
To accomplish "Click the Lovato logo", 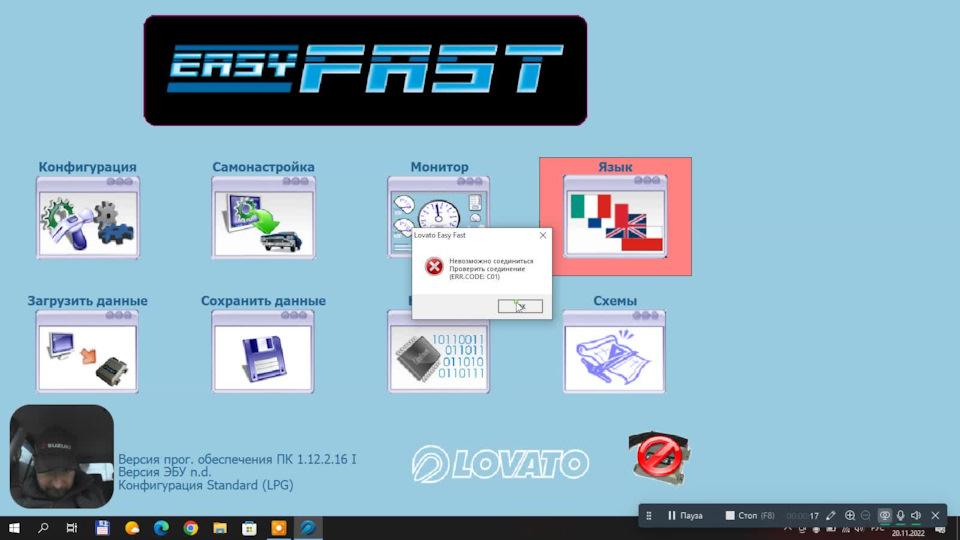I will [500, 463].
